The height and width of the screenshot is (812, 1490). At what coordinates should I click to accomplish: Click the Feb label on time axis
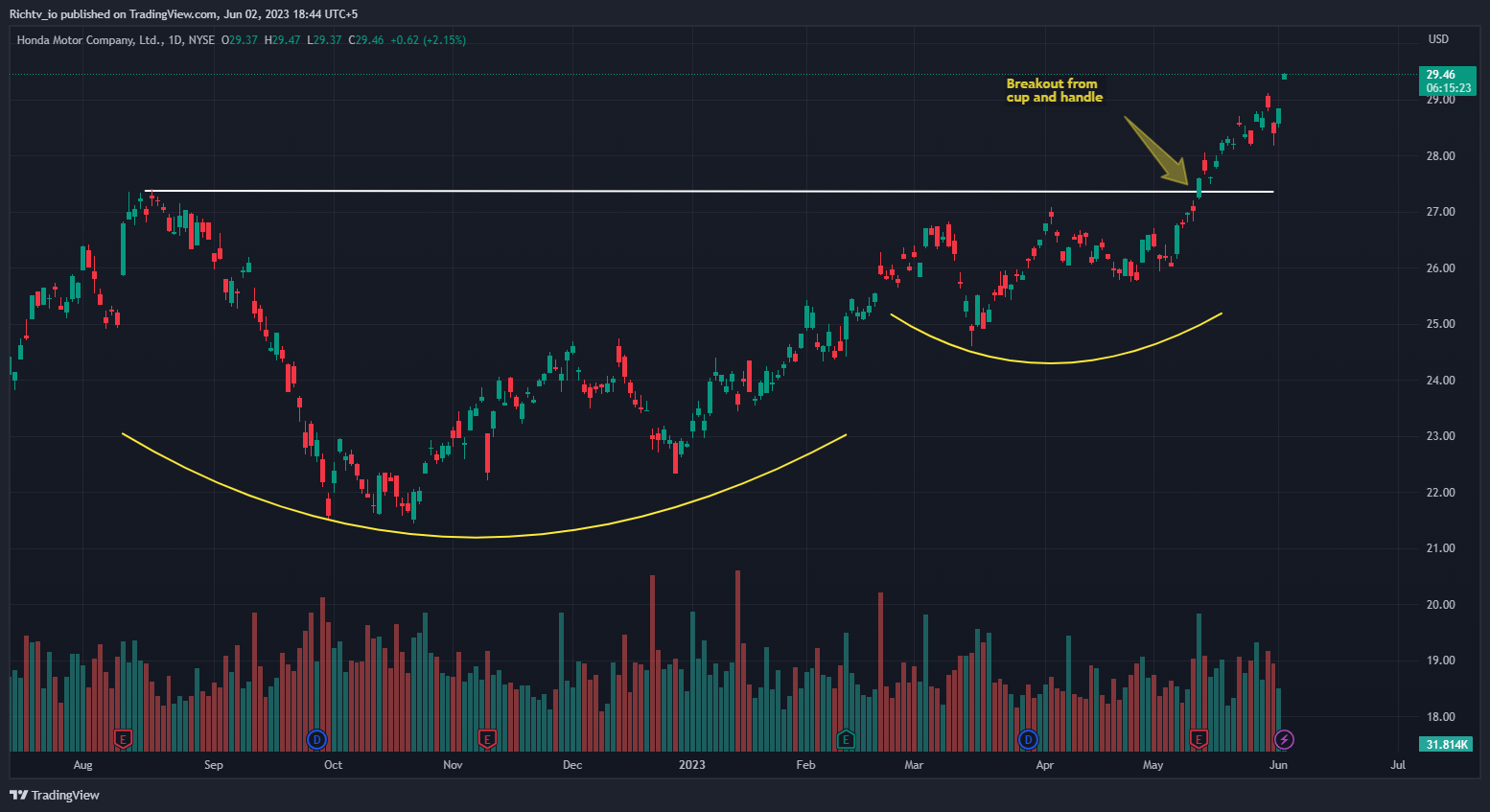click(805, 765)
